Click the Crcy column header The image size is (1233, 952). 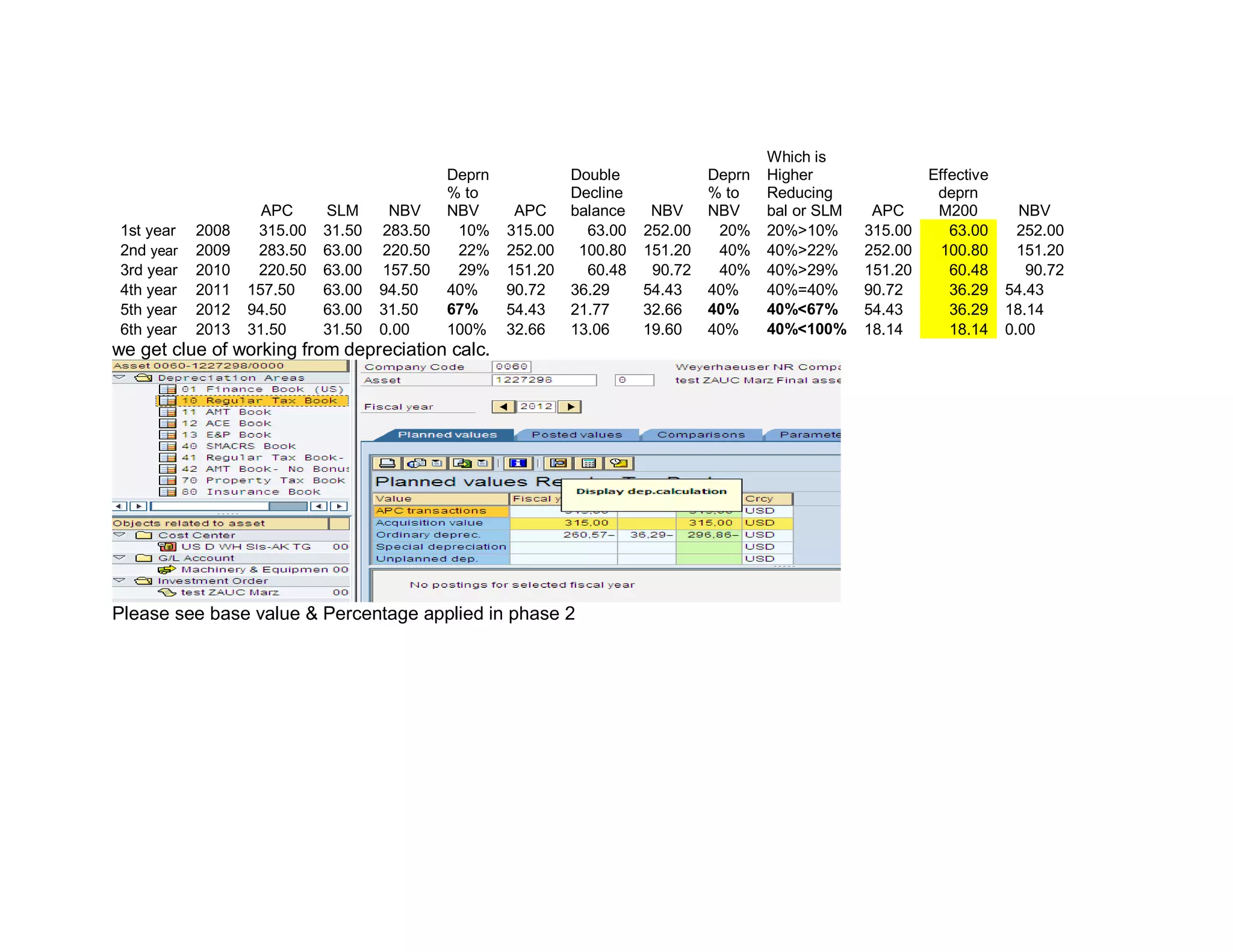tap(768, 499)
